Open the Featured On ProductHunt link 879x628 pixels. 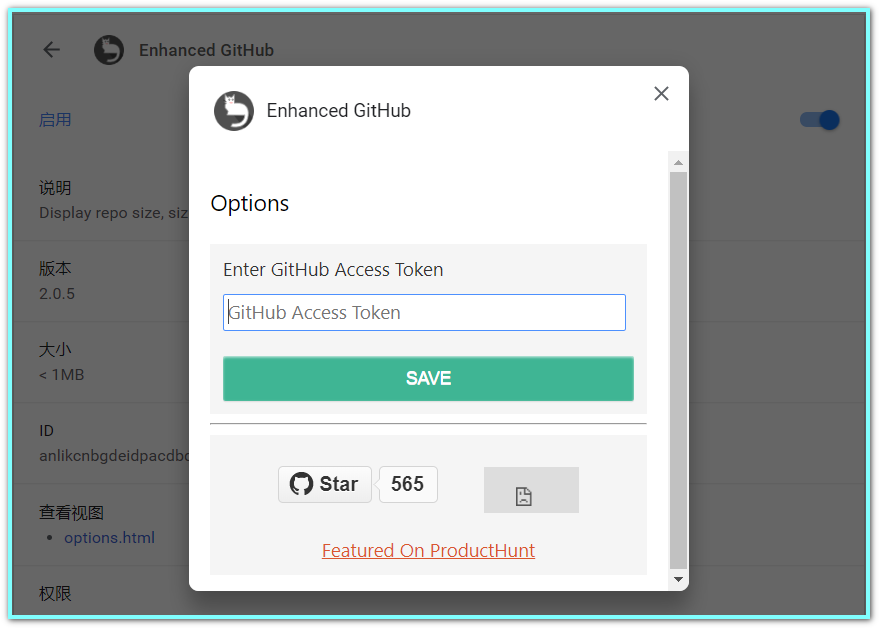(x=428, y=551)
